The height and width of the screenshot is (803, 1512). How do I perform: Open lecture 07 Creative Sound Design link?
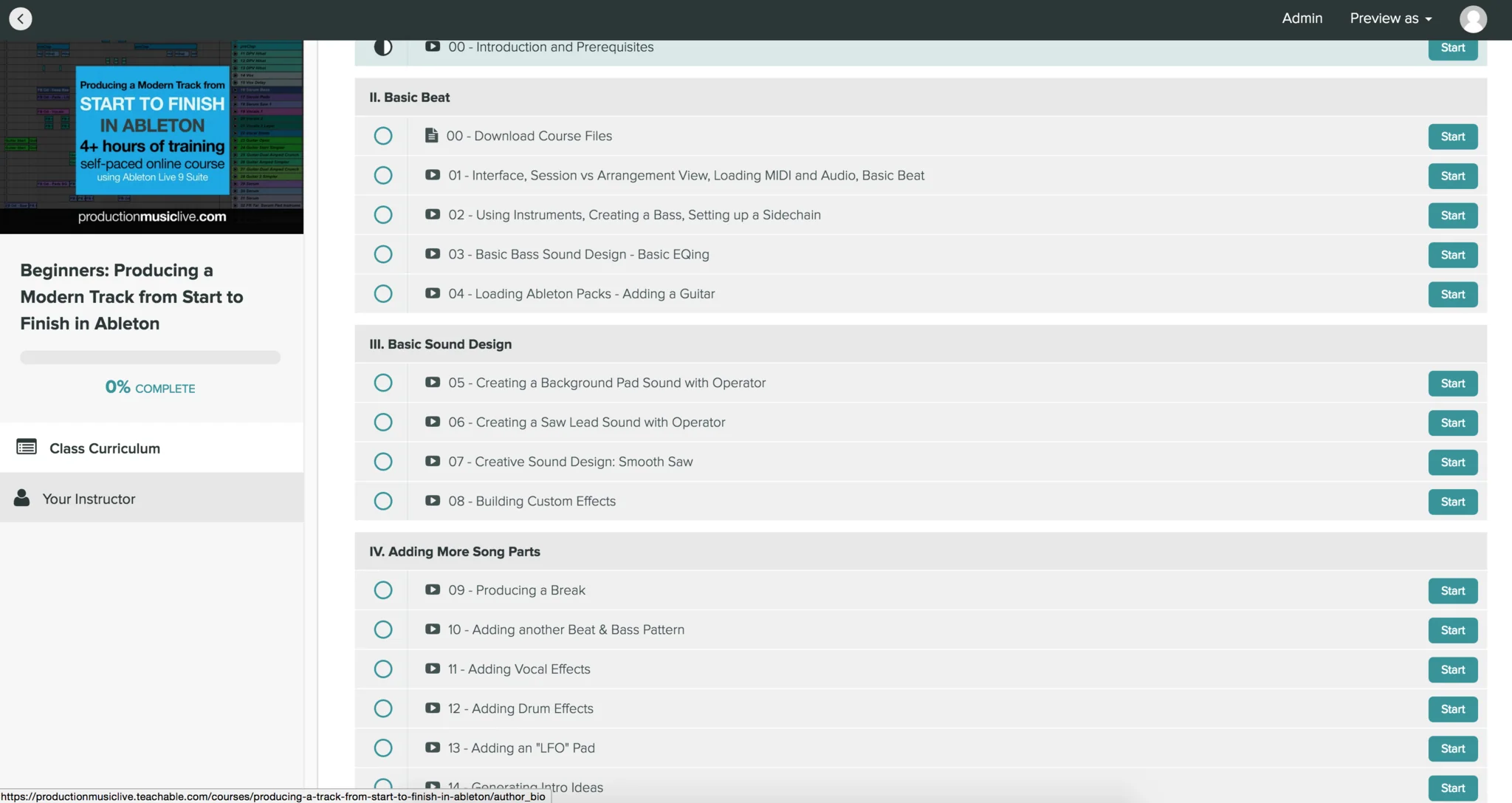click(x=570, y=462)
